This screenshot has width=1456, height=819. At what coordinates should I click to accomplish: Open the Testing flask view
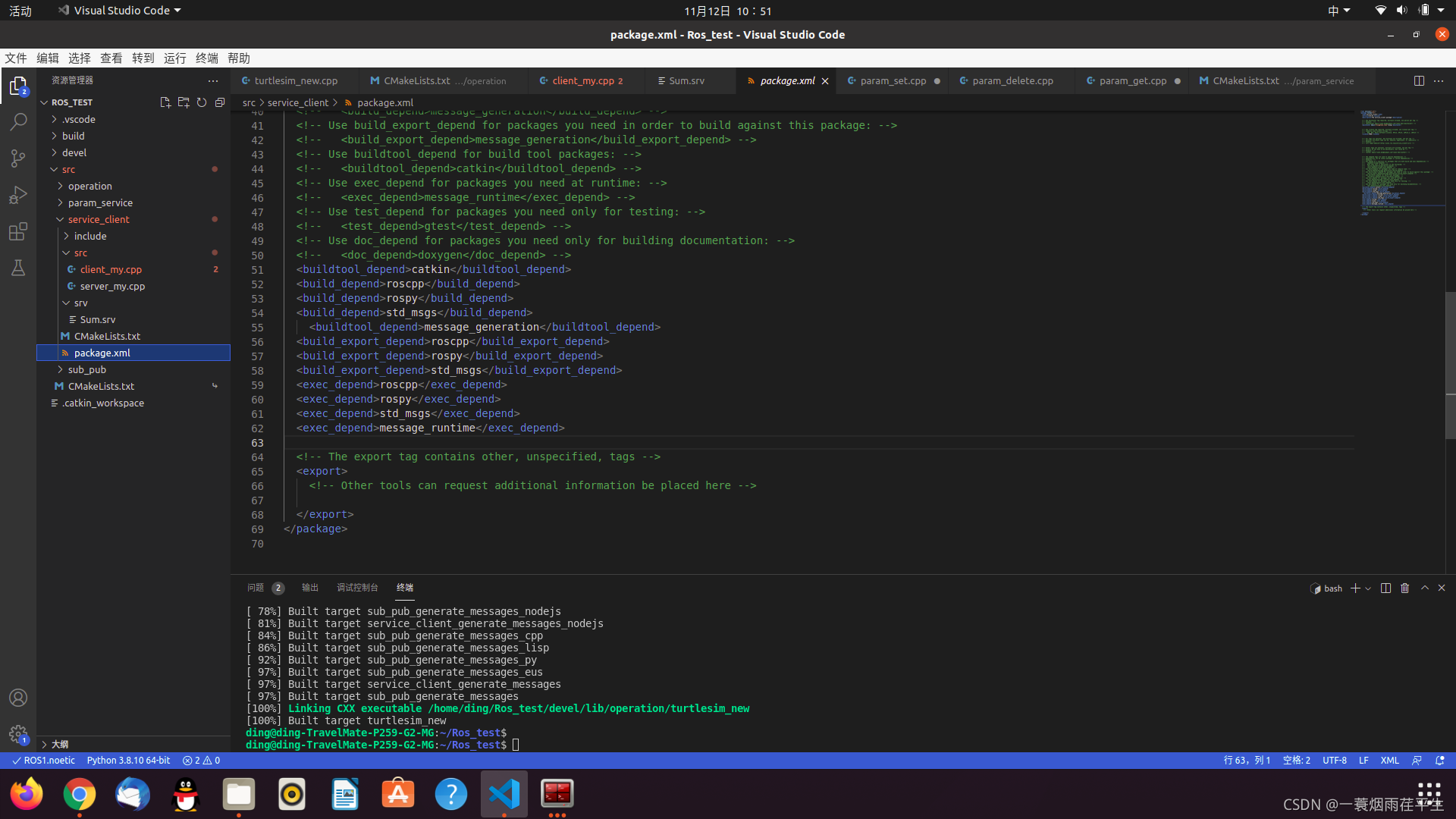pyautogui.click(x=18, y=268)
